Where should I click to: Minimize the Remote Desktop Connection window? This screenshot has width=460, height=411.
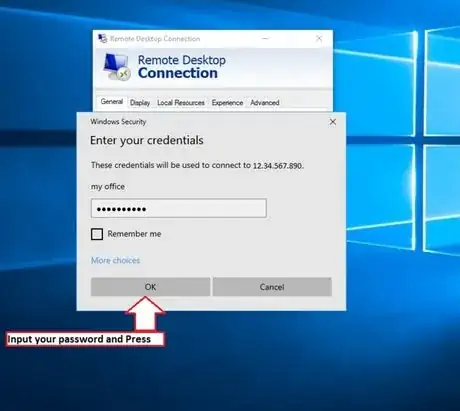265,39
